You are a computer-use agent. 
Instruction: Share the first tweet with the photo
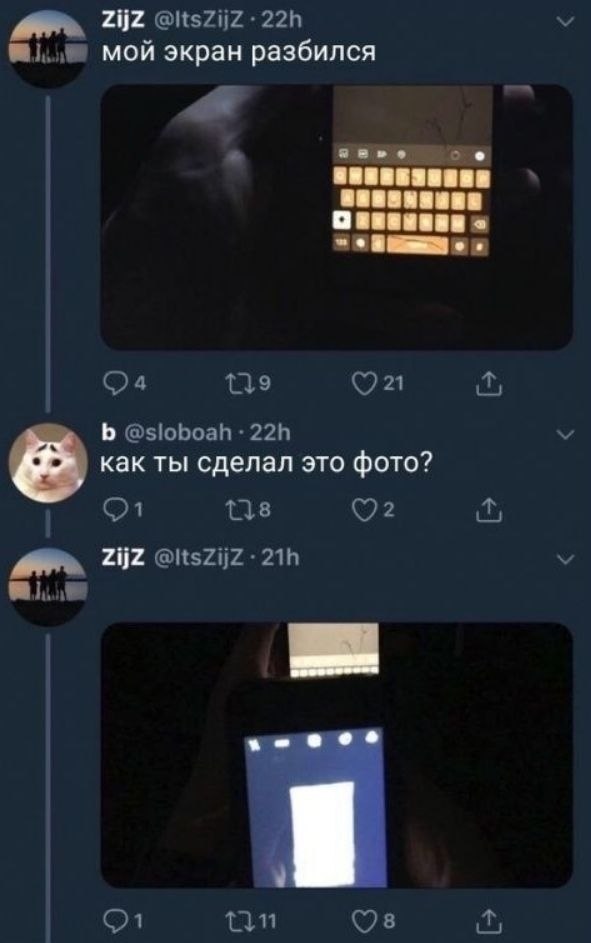[488, 384]
